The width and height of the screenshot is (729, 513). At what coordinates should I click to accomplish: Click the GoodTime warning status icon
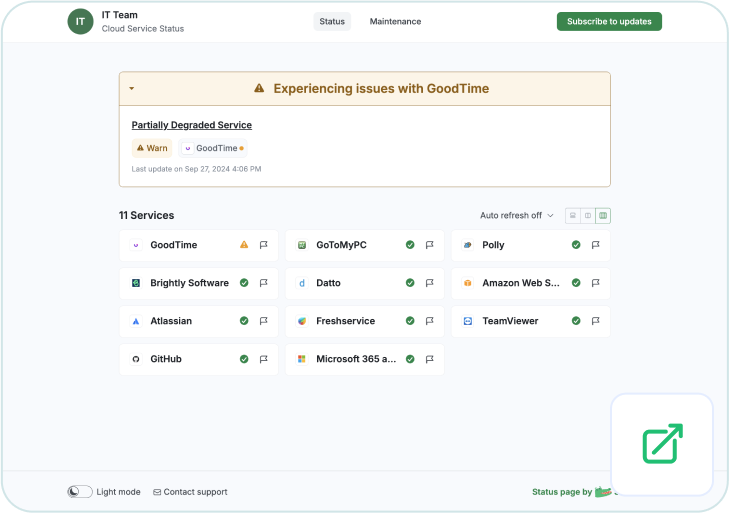point(244,245)
